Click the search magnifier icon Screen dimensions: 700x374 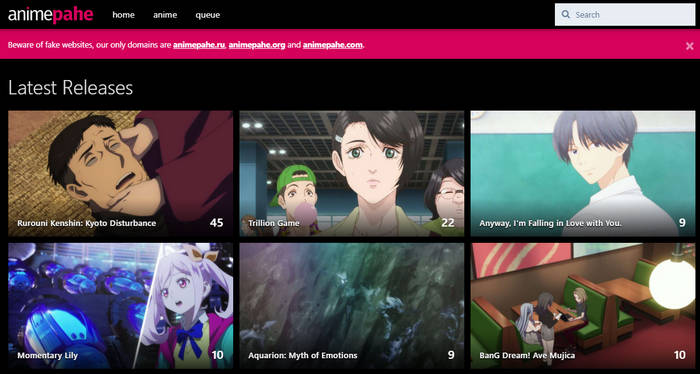566,15
